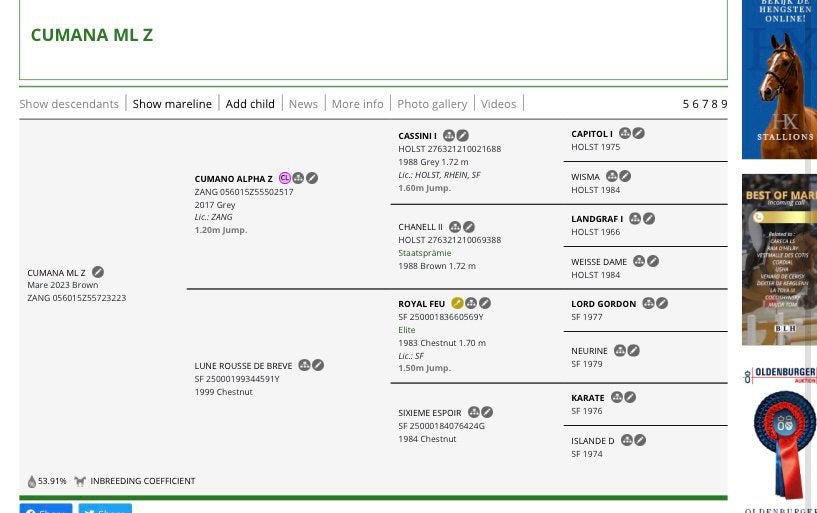The width and height of the screenshot is (817, 513).
Task: Open the More info tab
Action: click(x=357, y=104)
